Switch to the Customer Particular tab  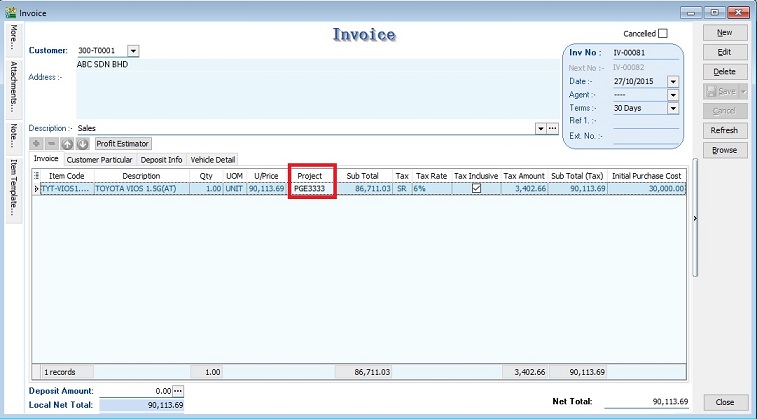click(x=99, y=160)
